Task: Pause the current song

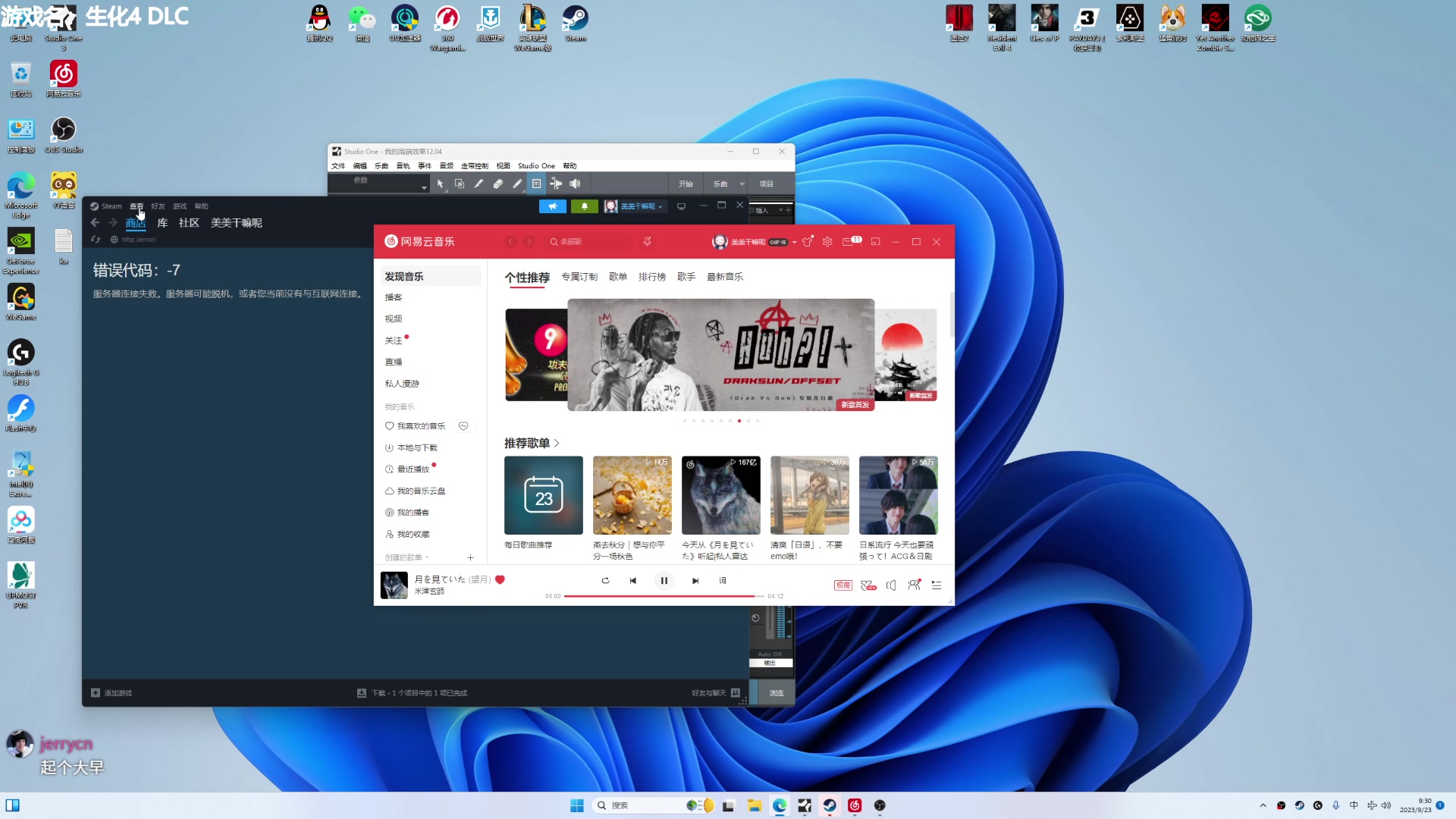Action: coord(664,581)
